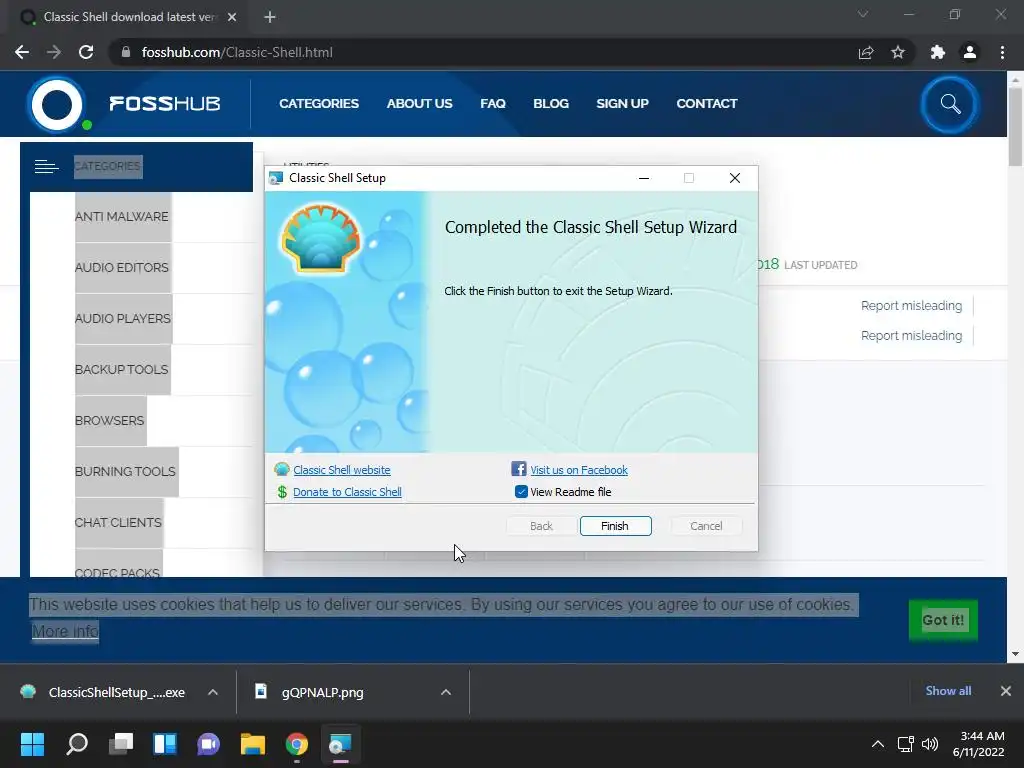Open the FAQ page
Screen dimensions: 1024x768
493,103
